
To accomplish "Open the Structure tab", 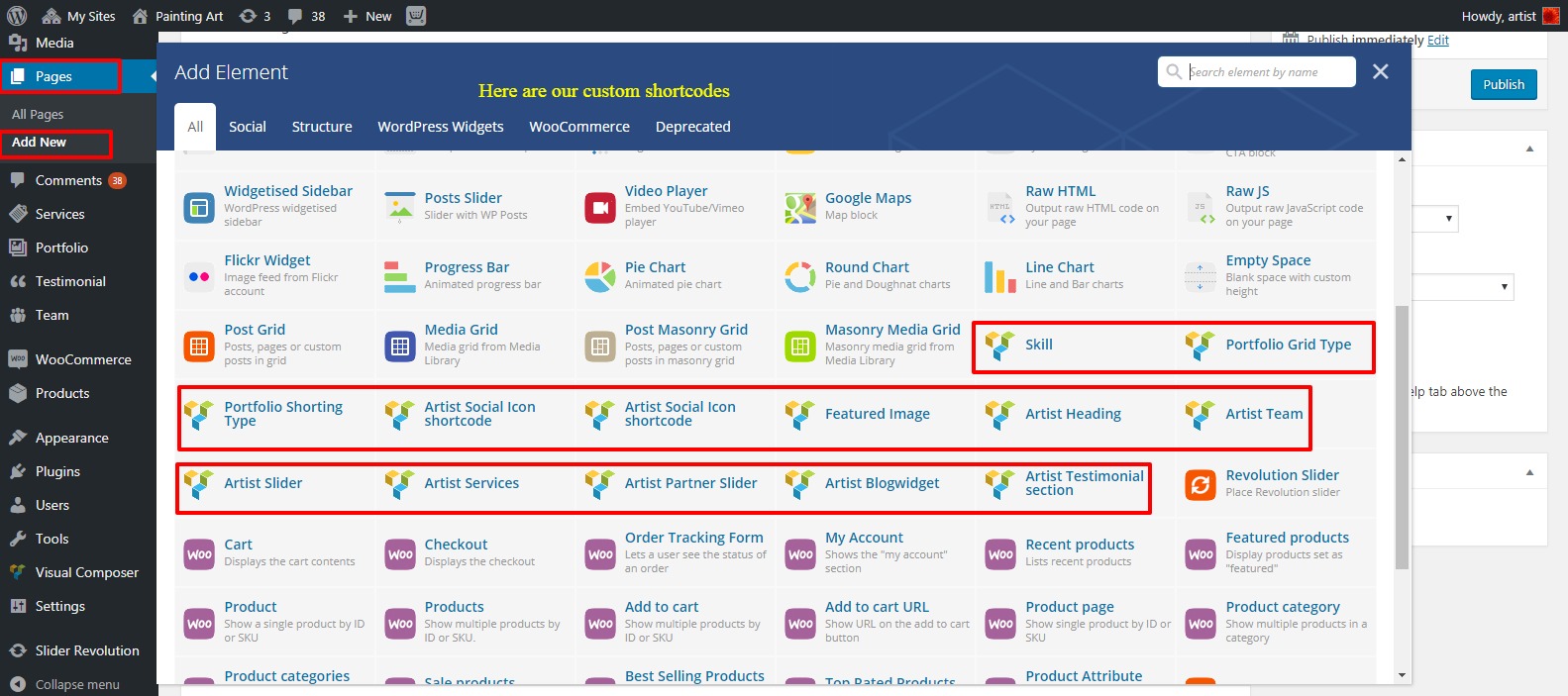I will point(322,127).
